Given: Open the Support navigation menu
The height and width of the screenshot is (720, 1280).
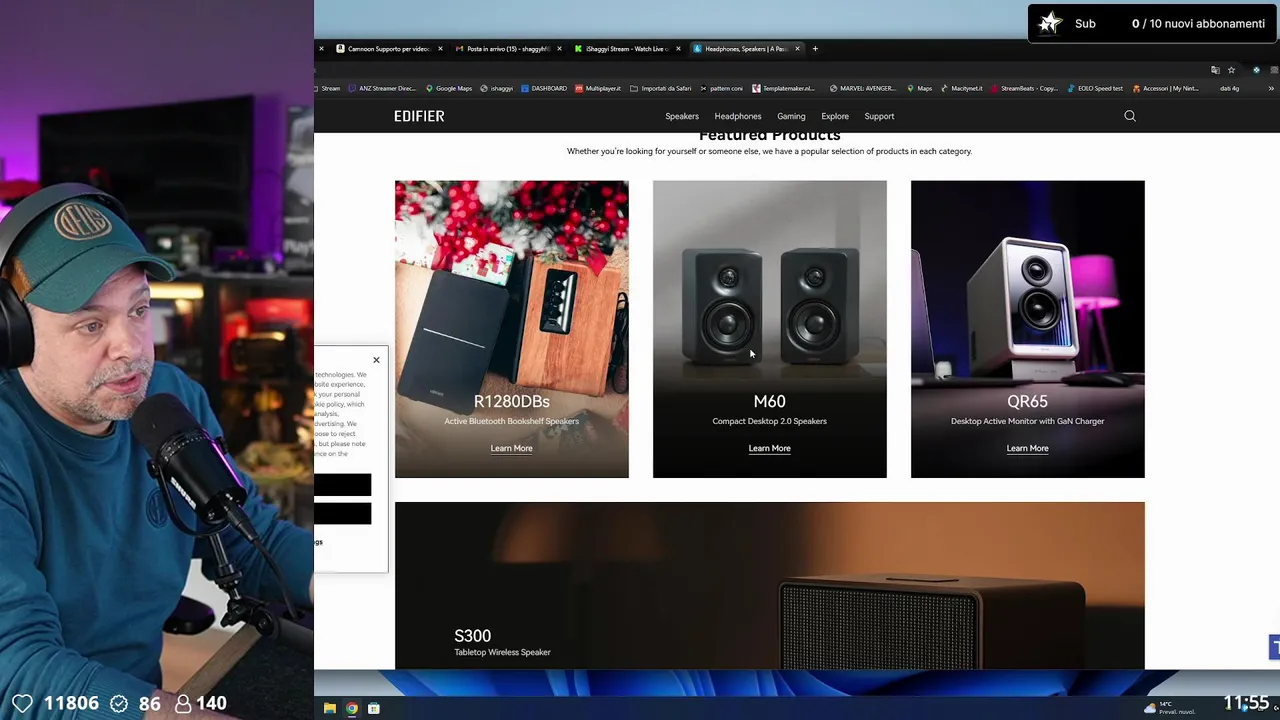Looking at the screenshot, I should point(879,116).
